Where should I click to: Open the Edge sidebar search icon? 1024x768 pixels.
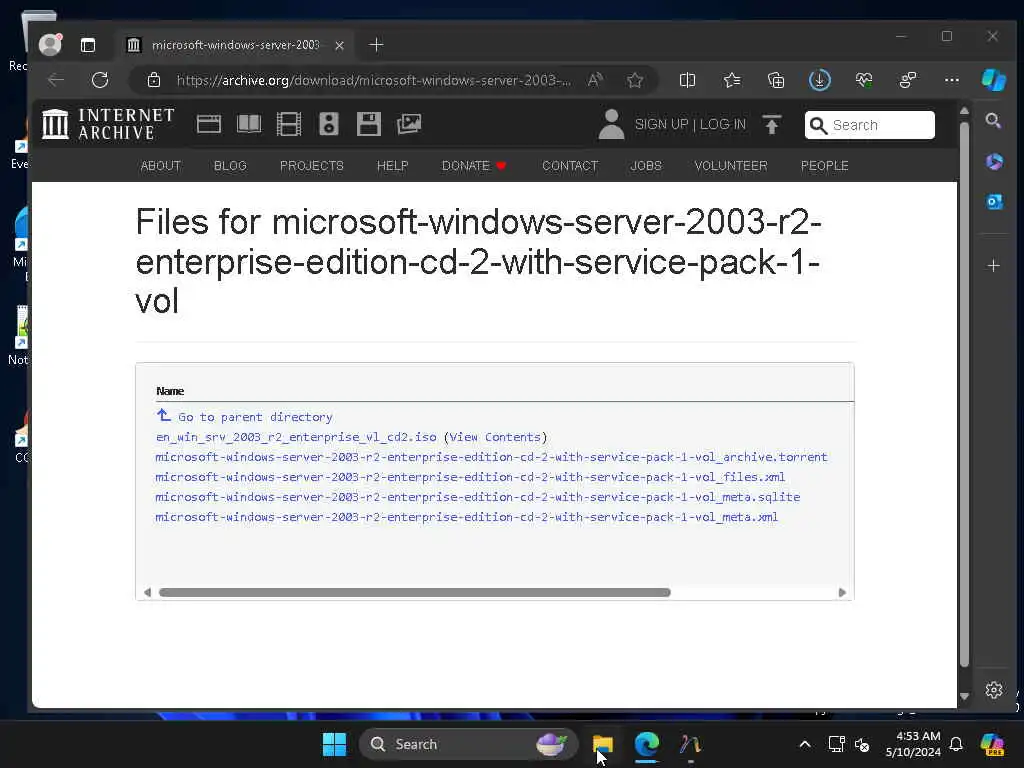click(x=993, y=121)
